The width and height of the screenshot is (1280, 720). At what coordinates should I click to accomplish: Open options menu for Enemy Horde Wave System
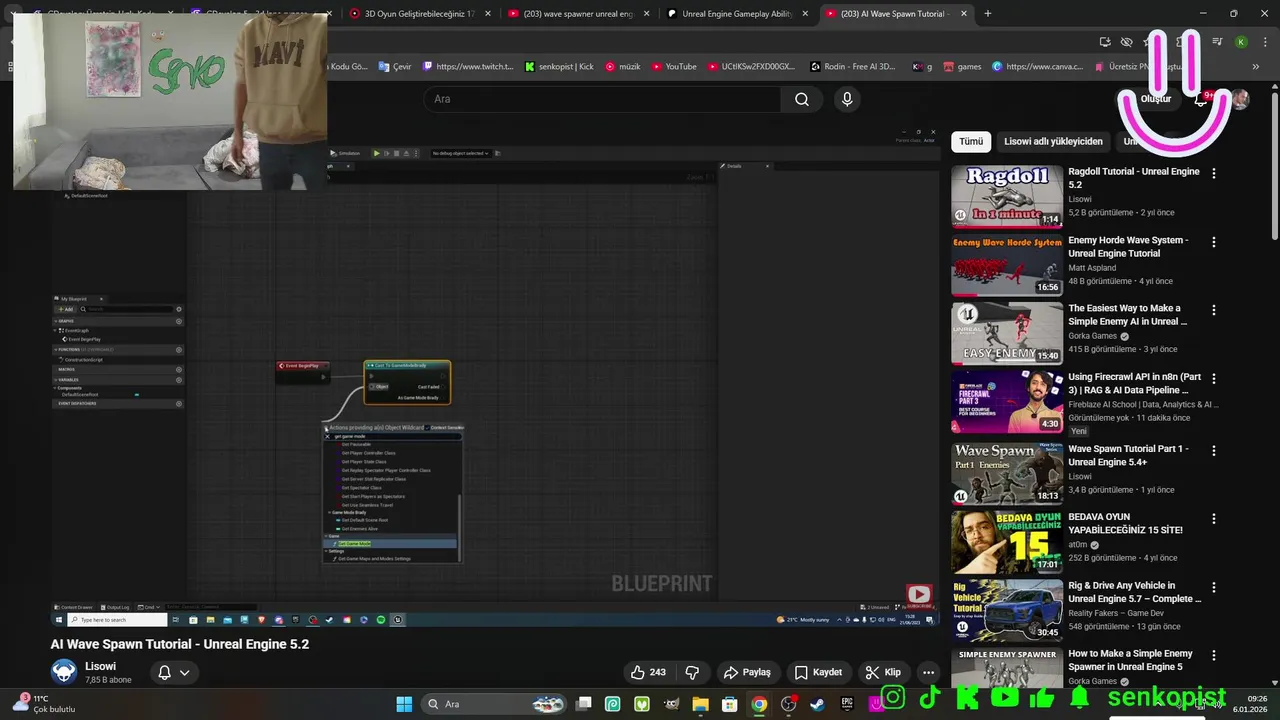pos(1214,242)
